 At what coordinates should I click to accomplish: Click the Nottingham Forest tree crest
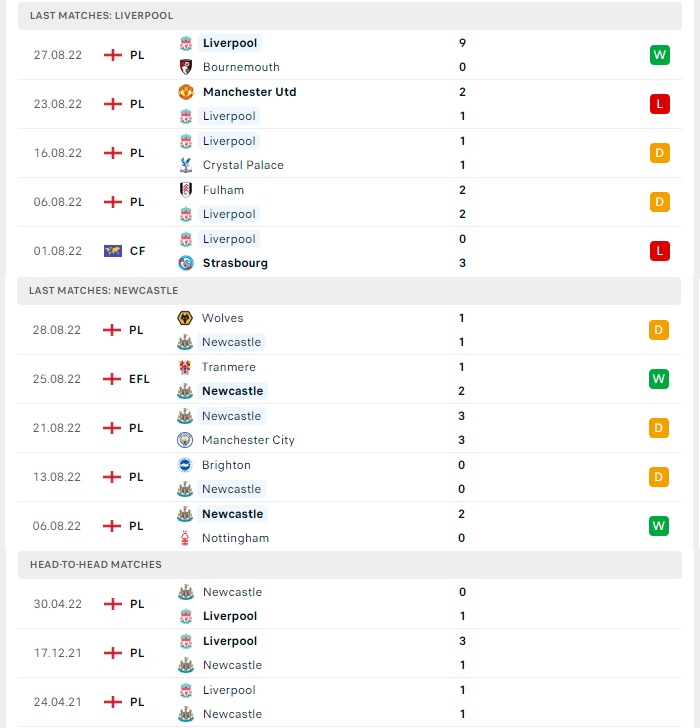tap(185, 538)
